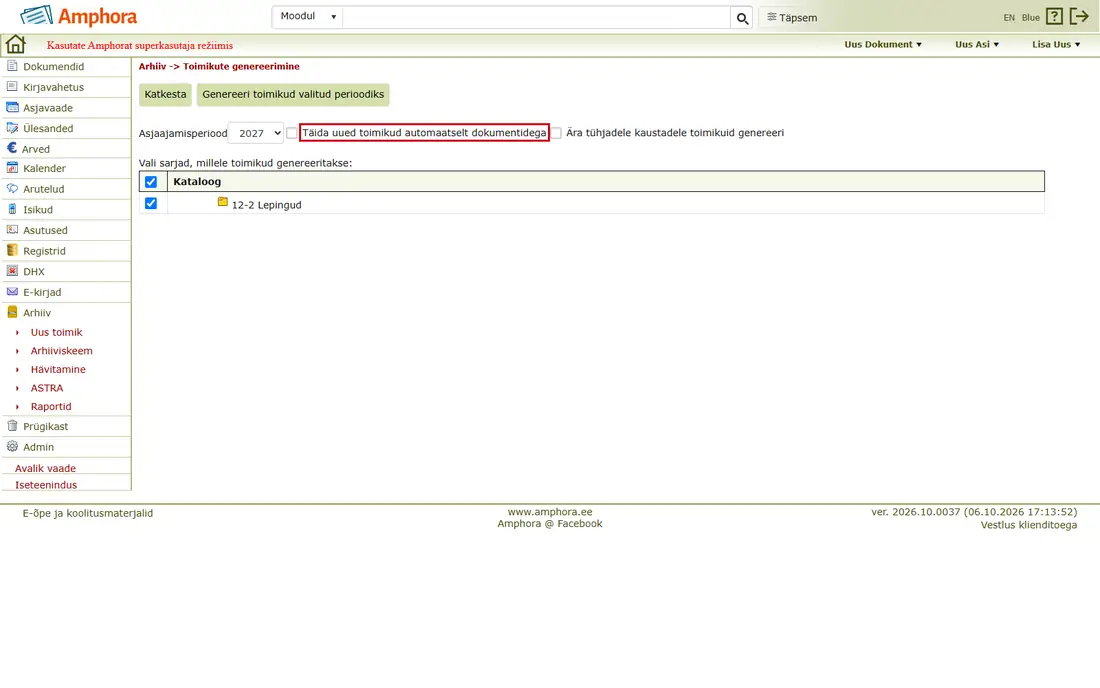Screen dimensions: 1100x688
Task: Click the Kalender sidebar icon
Action: click(12, 168)
